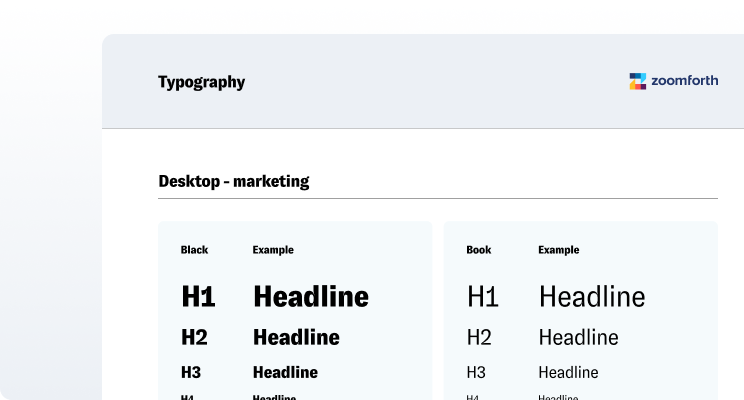744x400 pixels.
Task: Click the Example label in the Book card
Action: click(x=559, y=250)
